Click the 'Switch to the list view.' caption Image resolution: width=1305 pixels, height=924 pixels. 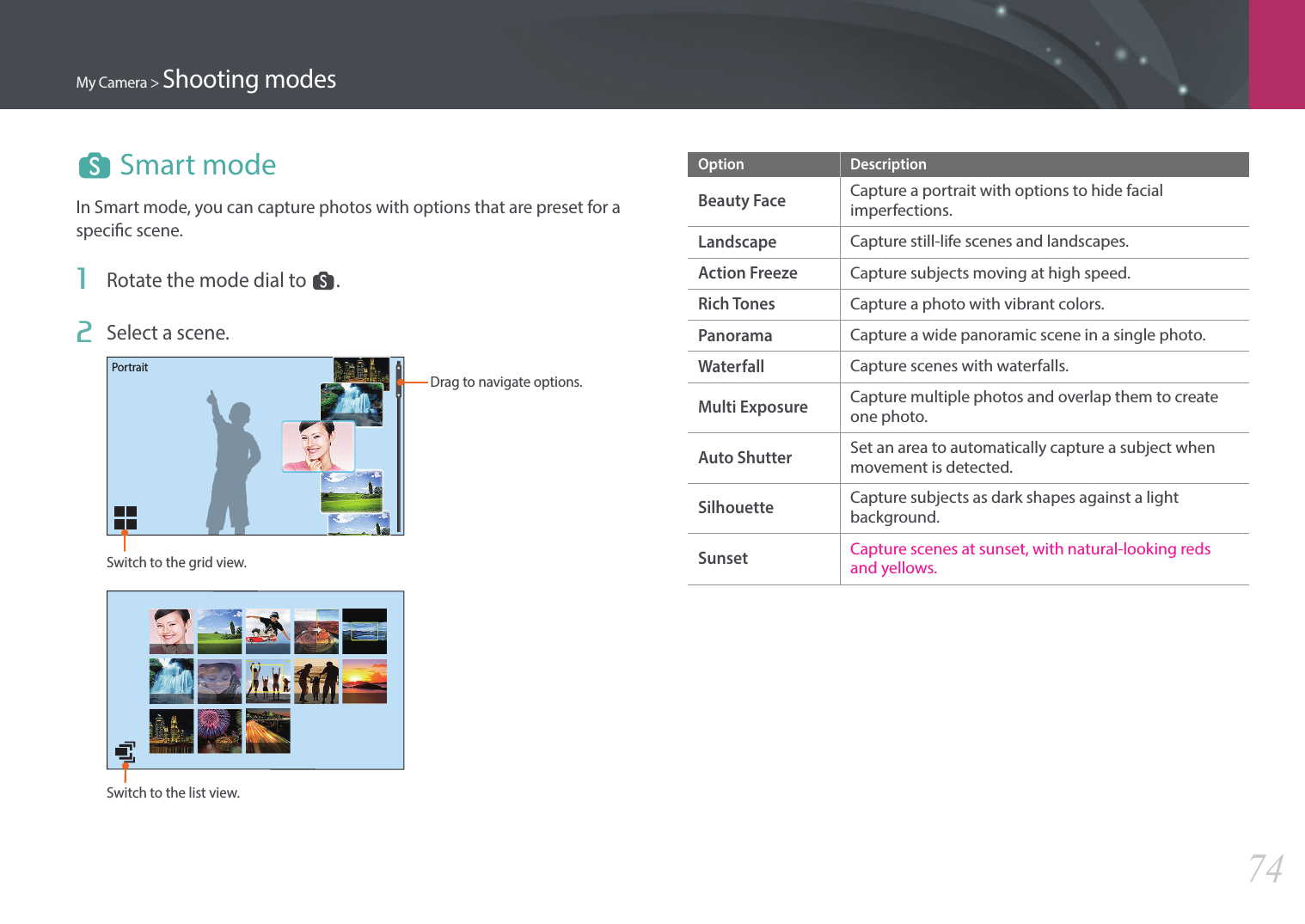(x=173, y=793)
